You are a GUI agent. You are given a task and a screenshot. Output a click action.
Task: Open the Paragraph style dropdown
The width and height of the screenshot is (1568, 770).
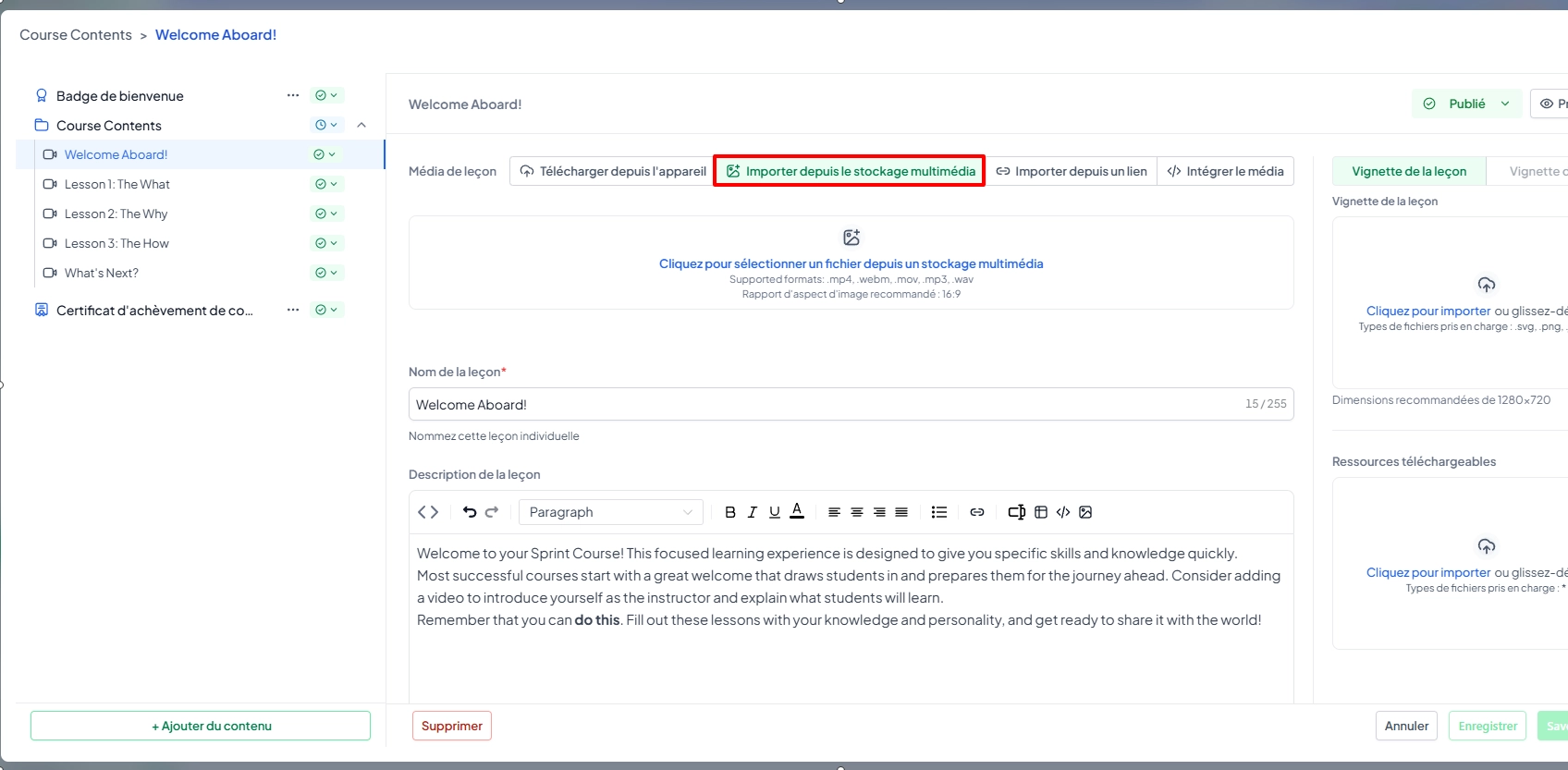tap(610, 512)
